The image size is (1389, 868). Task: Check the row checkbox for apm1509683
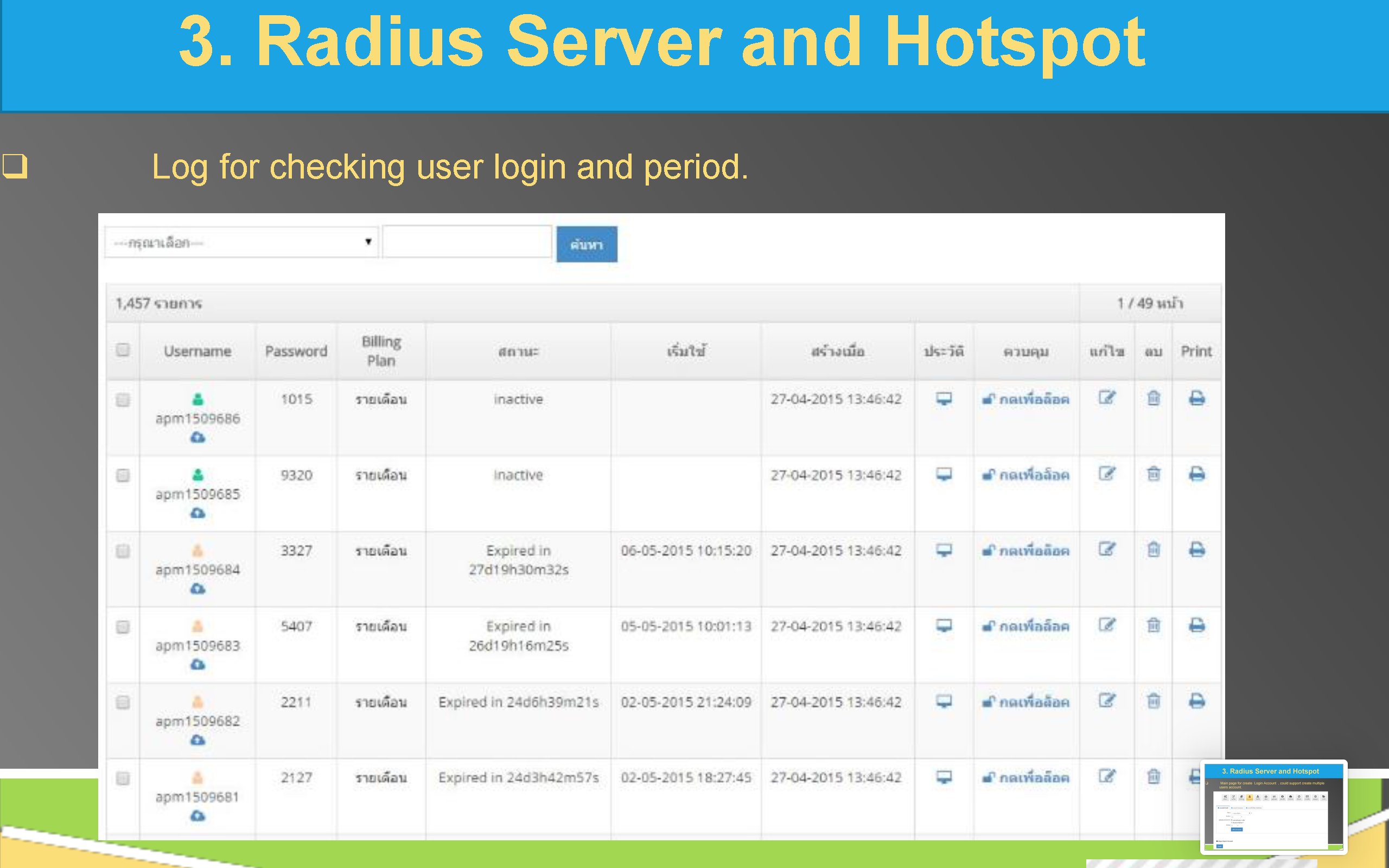pyautogui.click(x=123, y=627)
